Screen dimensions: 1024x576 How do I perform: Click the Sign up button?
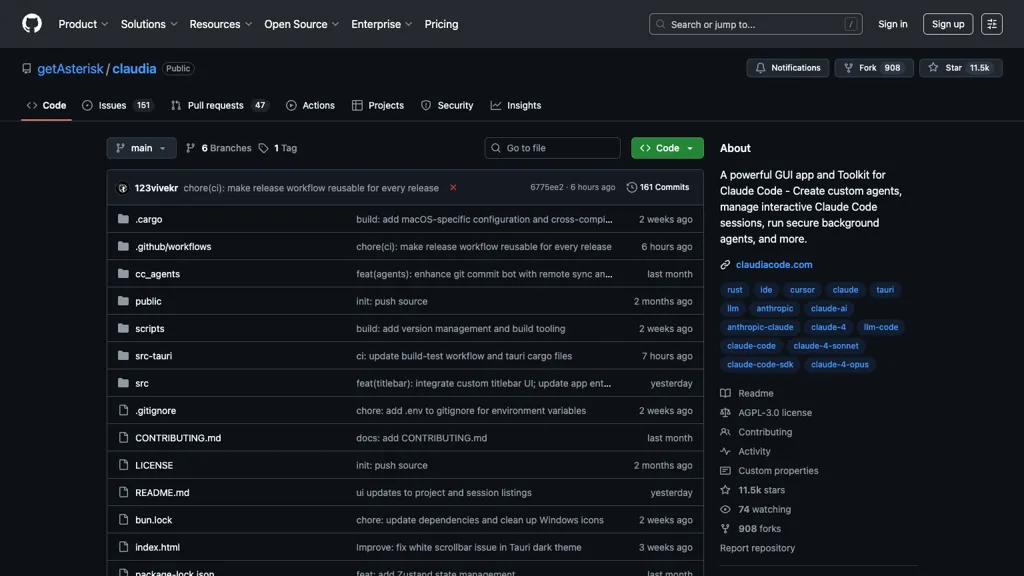(x=948, y=24)
